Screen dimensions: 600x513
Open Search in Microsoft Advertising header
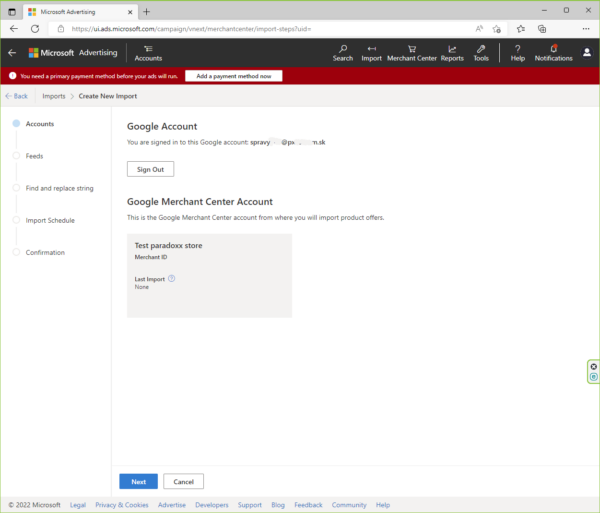(x=343, y=49)
